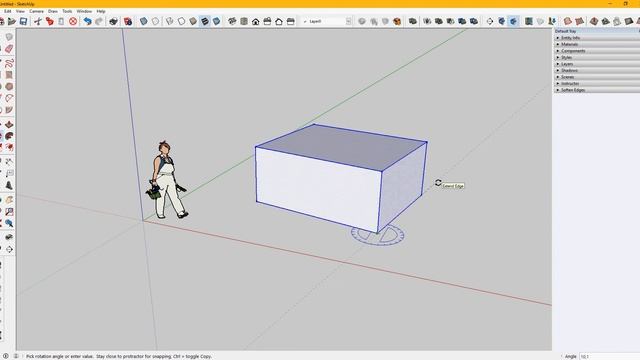Expand the Soften Edges panel

coord(597,90)
